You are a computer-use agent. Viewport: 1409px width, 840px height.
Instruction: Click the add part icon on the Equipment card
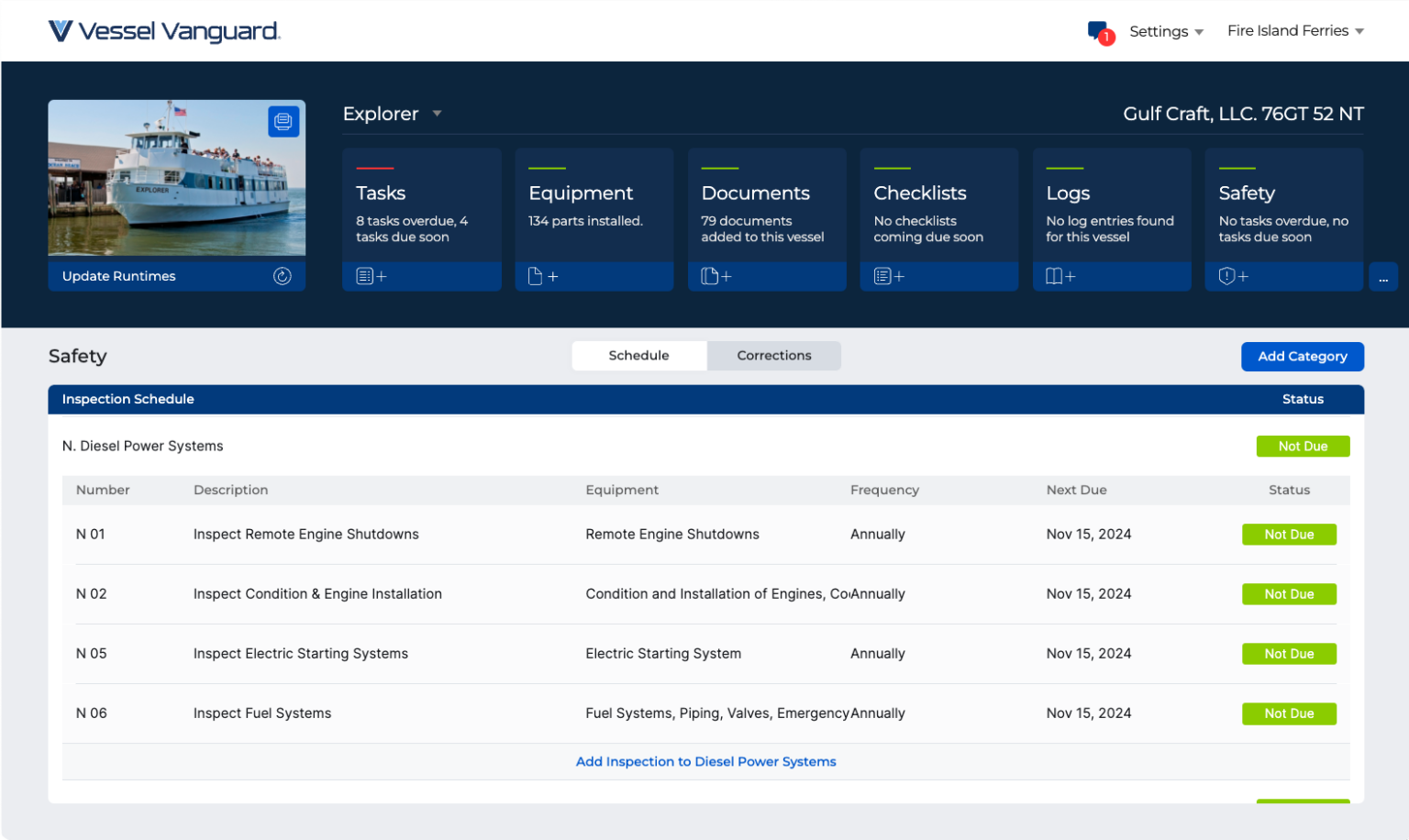[x=543, y=275]
